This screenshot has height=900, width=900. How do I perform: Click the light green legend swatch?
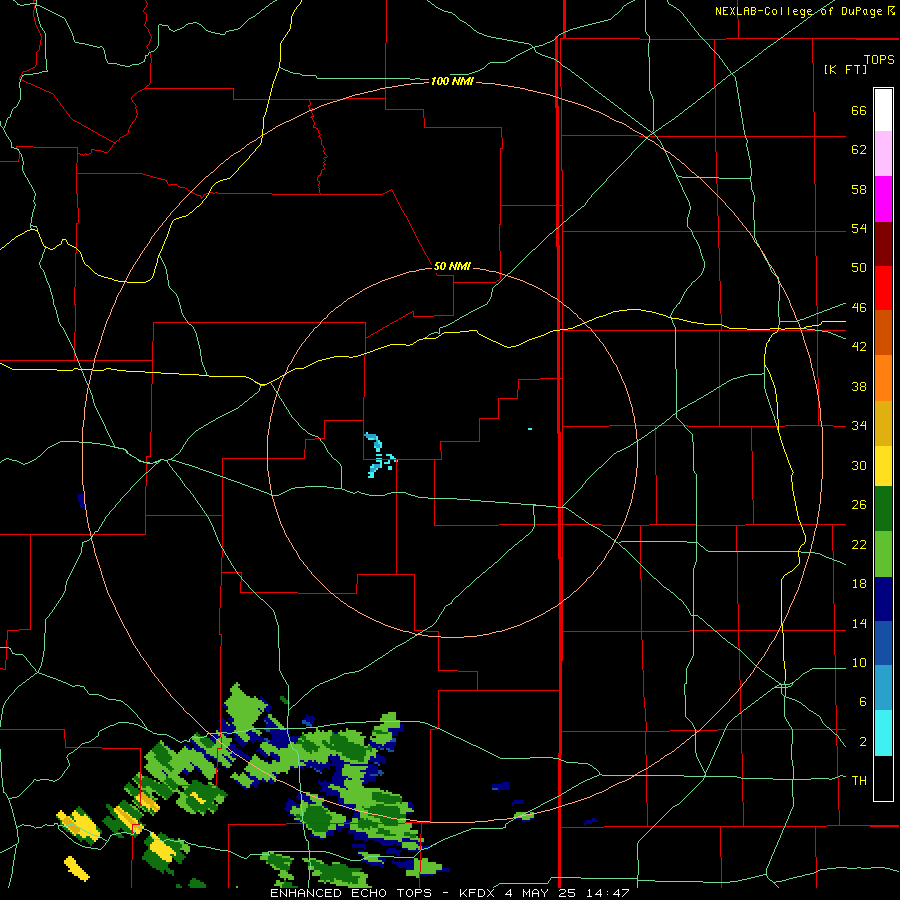point(883,554)
